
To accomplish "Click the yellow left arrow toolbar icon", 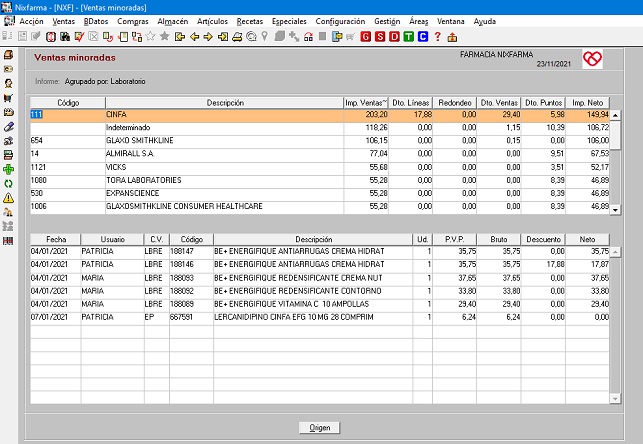I will click(x=194, y=37).
